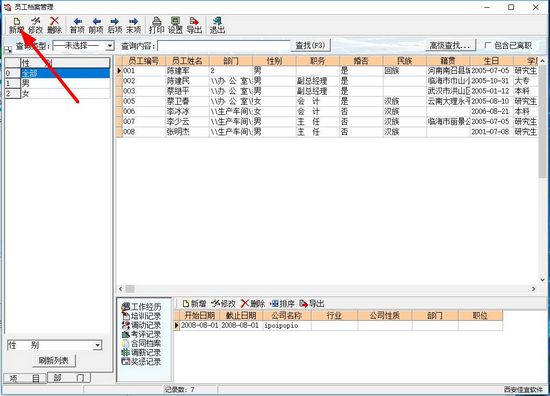The width and height of the screenshot is (550, 396).
Task: Click the 修改 (Edit) toolbar icon
Action: click(35, 26)
